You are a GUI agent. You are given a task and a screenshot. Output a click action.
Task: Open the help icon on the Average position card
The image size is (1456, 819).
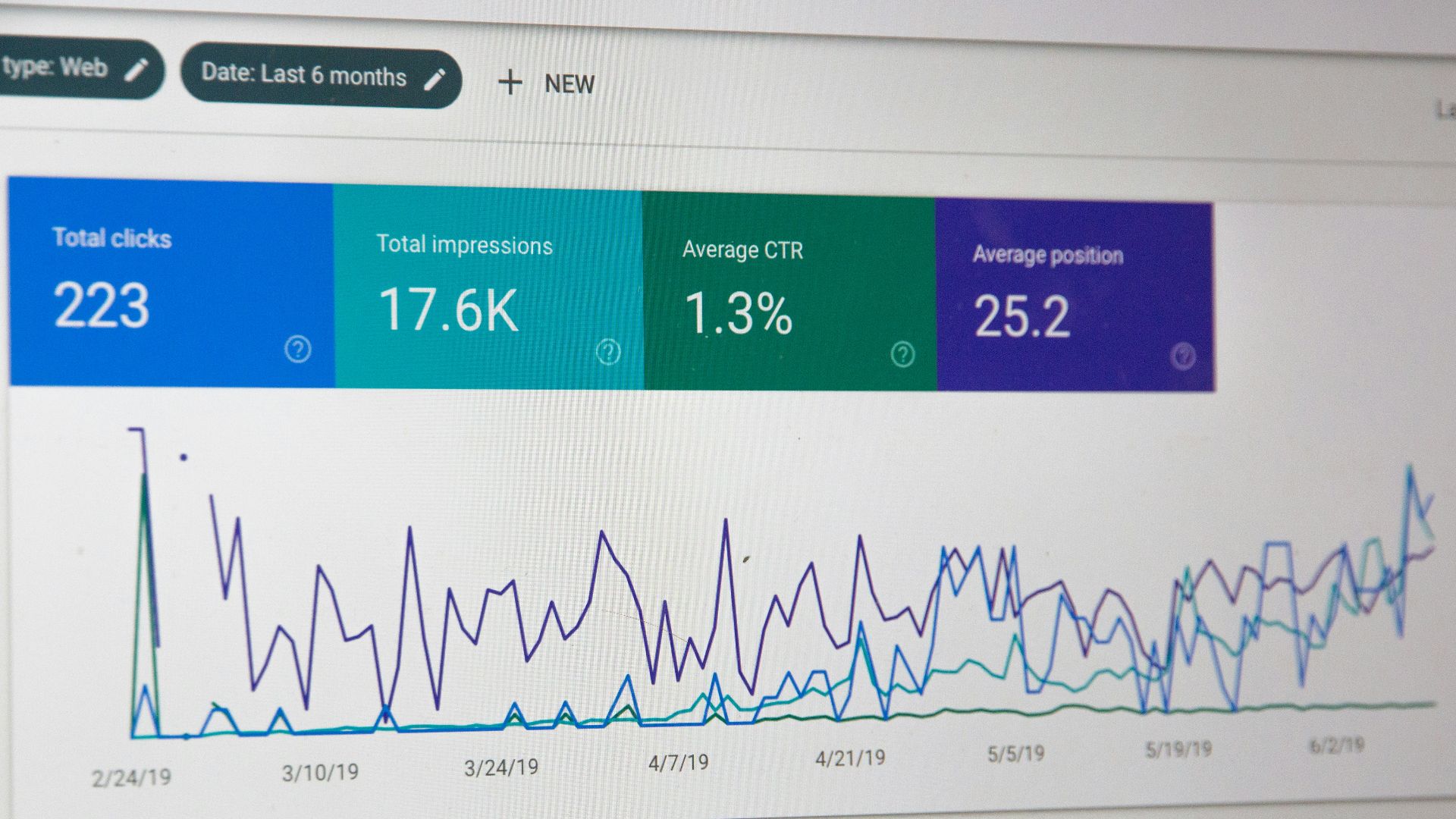point(1183,355)
